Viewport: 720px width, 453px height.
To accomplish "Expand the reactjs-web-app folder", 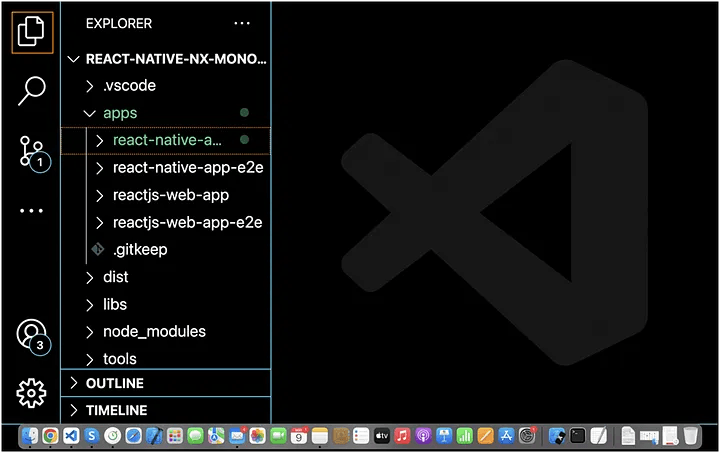I will (166, 195).
